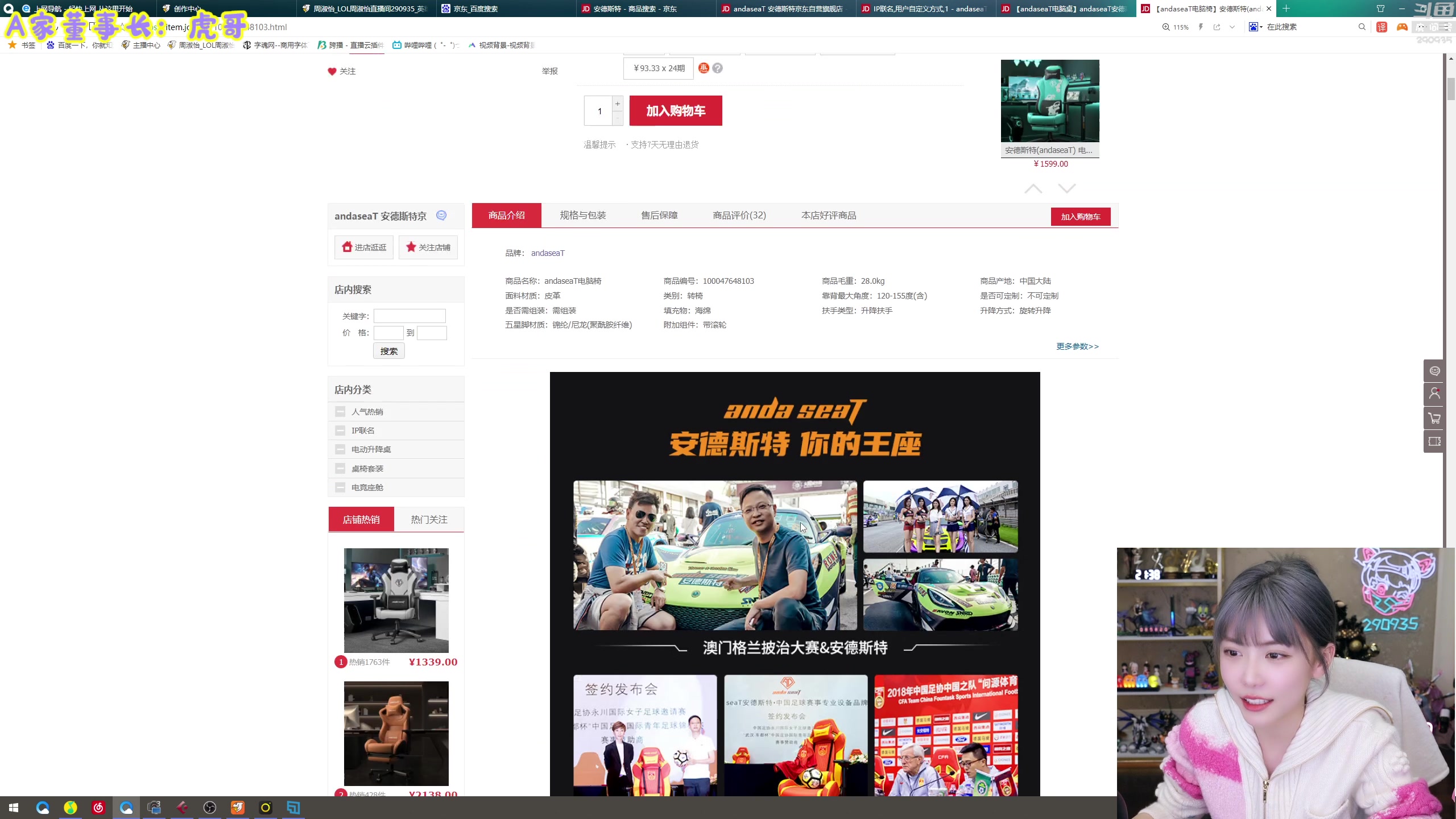Viewport: 1456px width, 819px height.
Task: Show previous recommended product with up chevron
Action: click(x=1033, y=189)
